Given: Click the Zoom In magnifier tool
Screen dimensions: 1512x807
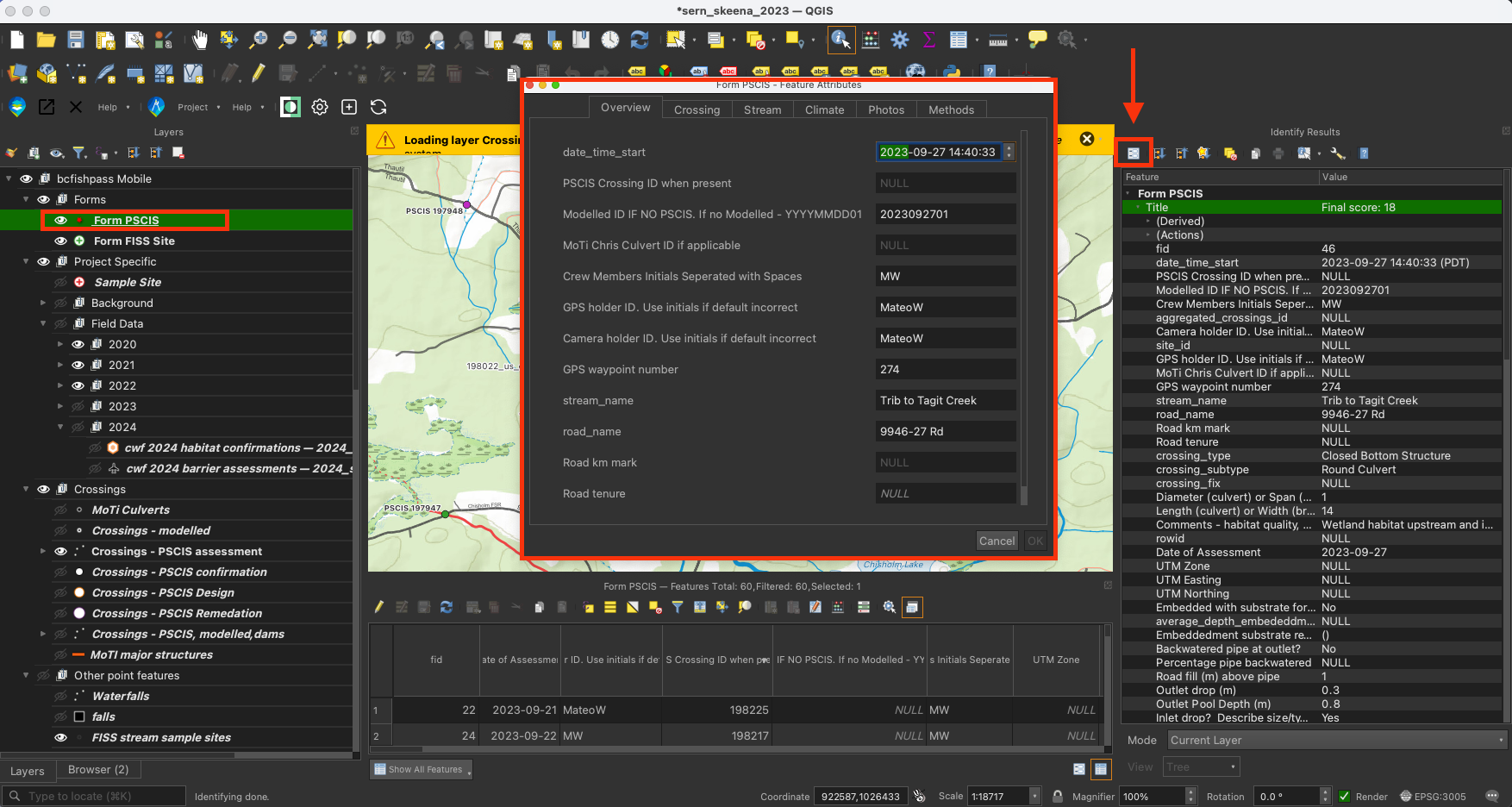Looking at the screenshot, I should (258, 39).
